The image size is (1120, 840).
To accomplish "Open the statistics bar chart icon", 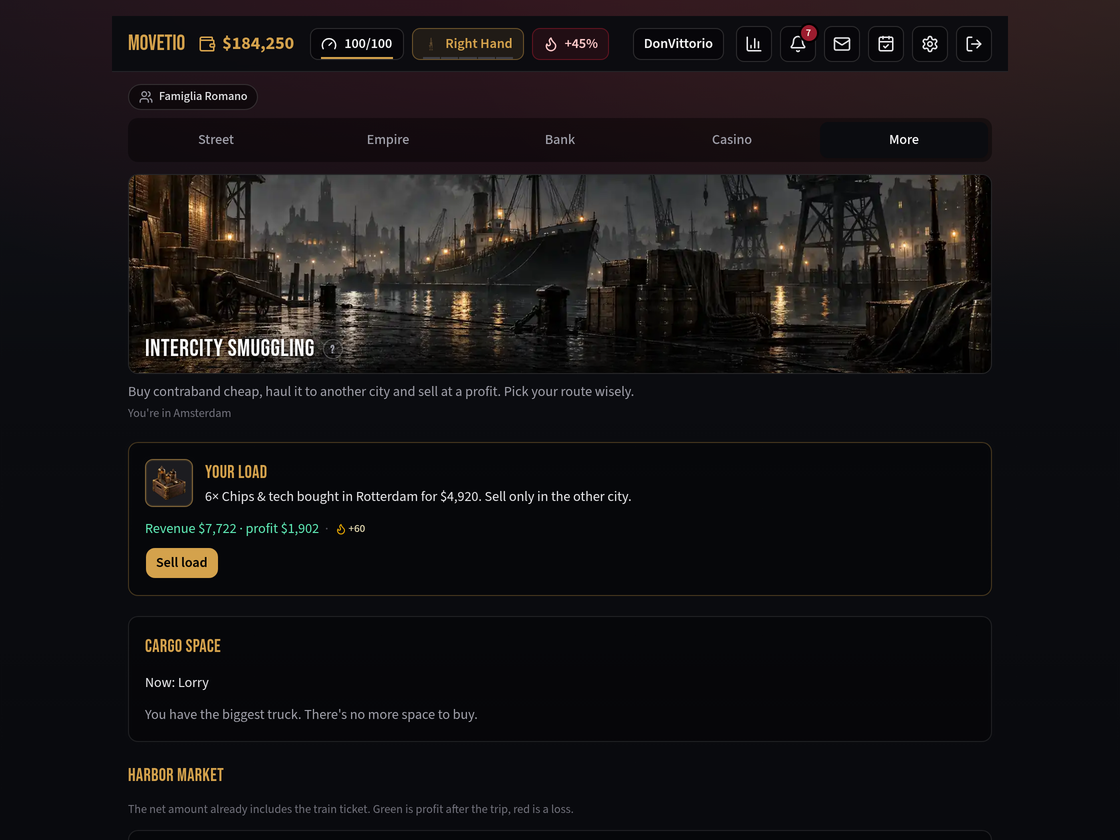I will [x=754, y=44].
